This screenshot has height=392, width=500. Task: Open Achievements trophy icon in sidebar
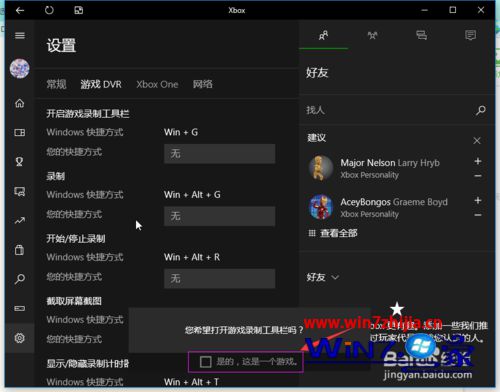tap(19, 162)
